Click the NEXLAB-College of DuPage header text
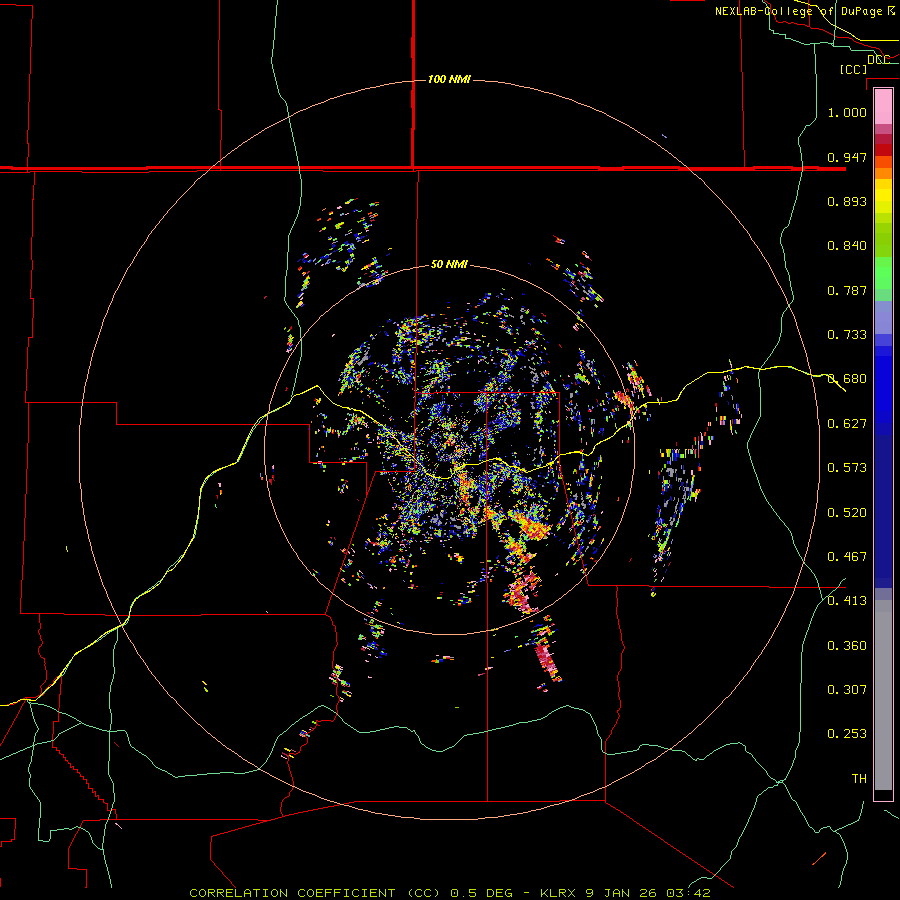This screenshot has width=900, height=900. 798,11
